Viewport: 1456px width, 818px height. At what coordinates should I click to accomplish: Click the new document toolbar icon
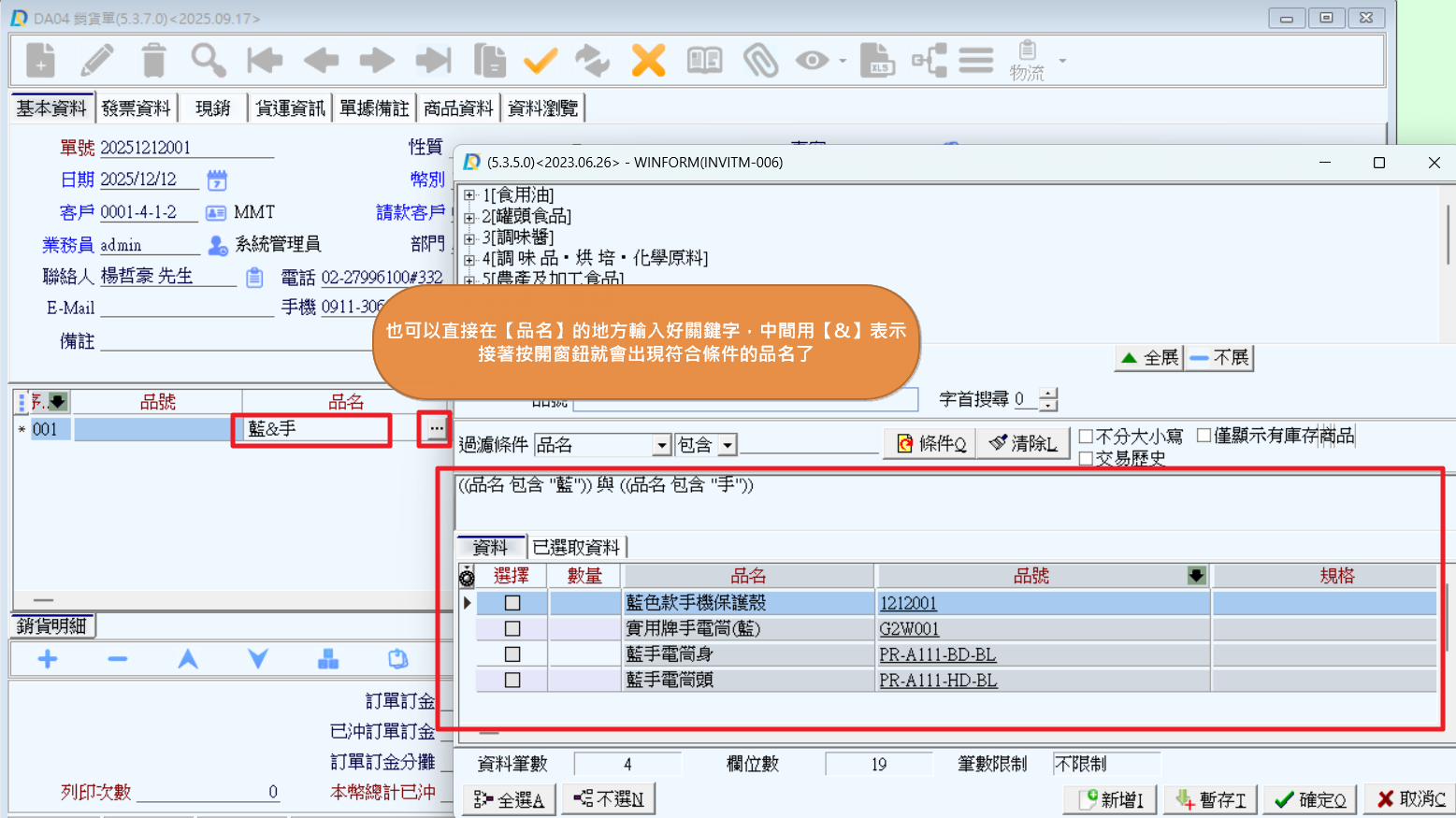(40, 61)
